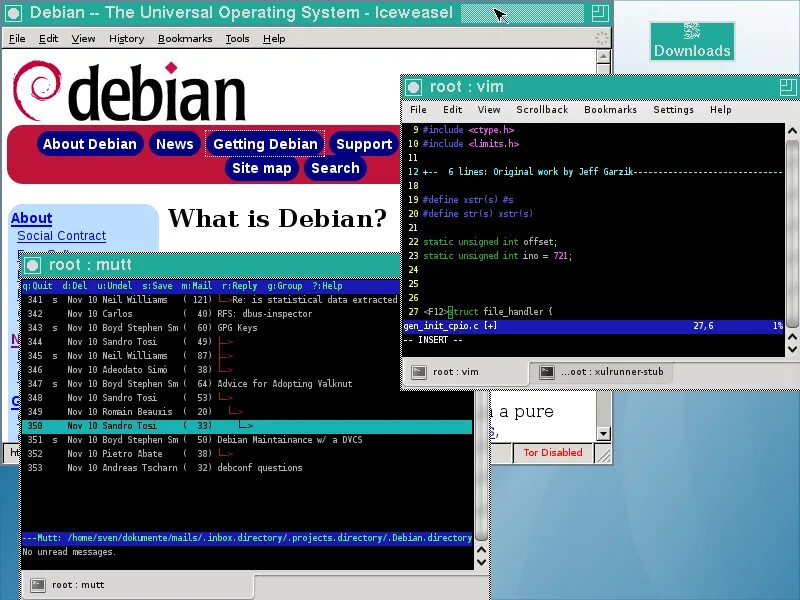This screenshot has height=600, width=800.
Task: Click #include <limits.h> on vim line 10
Action: click(x=470, y=144)
